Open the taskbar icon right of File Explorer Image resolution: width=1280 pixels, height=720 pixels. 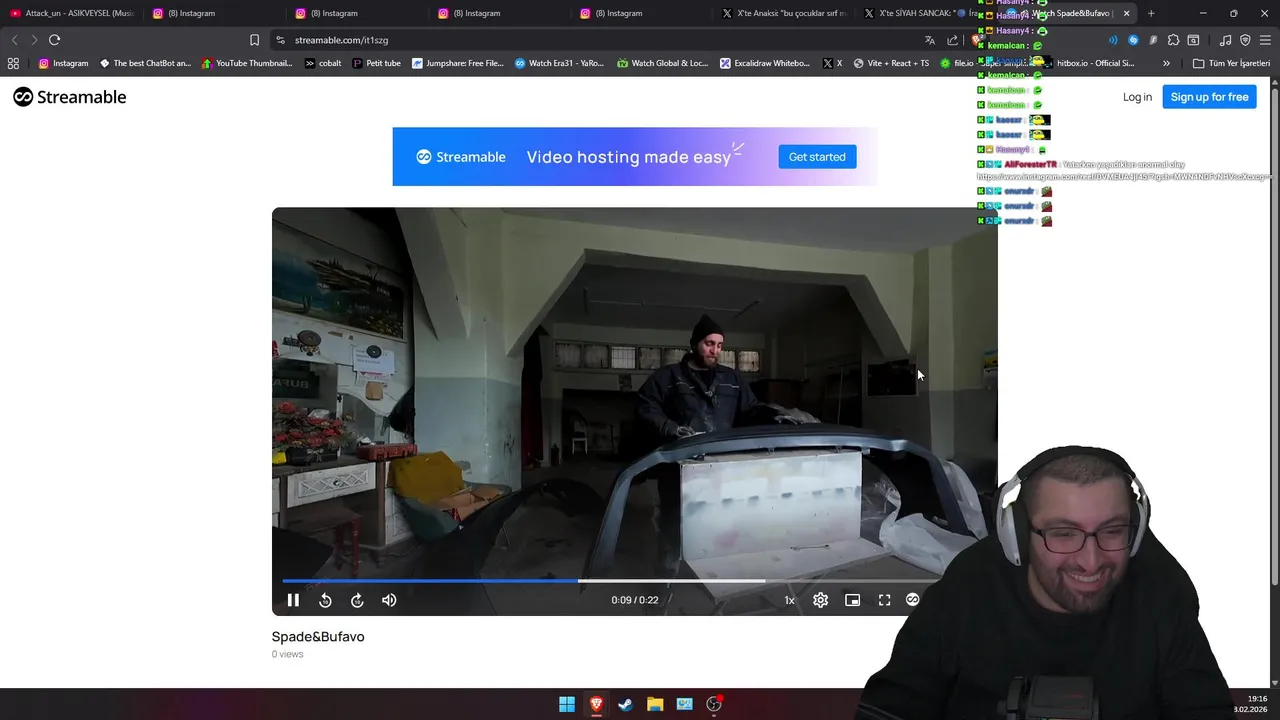click(684, 704)
